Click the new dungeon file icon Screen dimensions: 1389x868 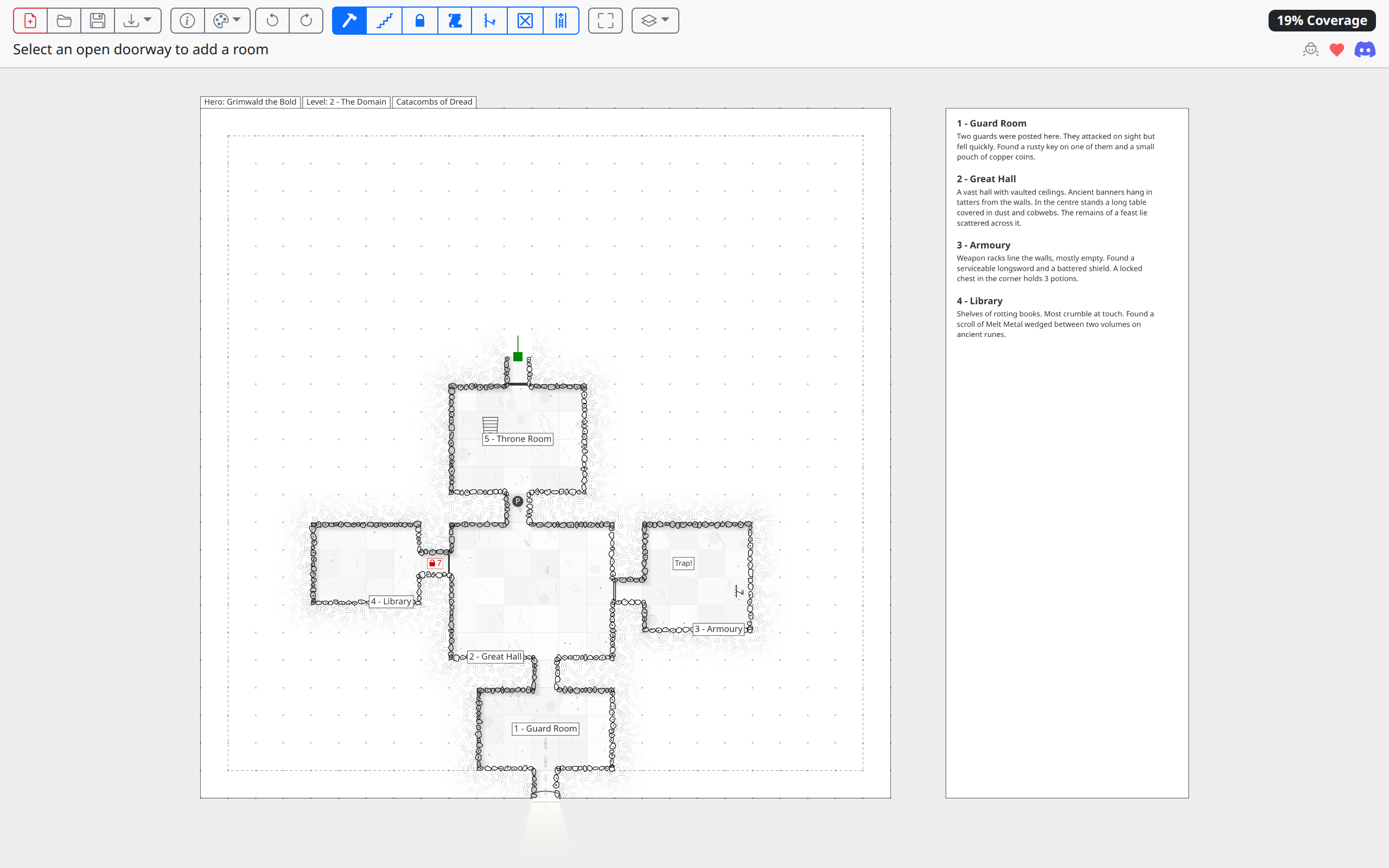pos(30,21)
